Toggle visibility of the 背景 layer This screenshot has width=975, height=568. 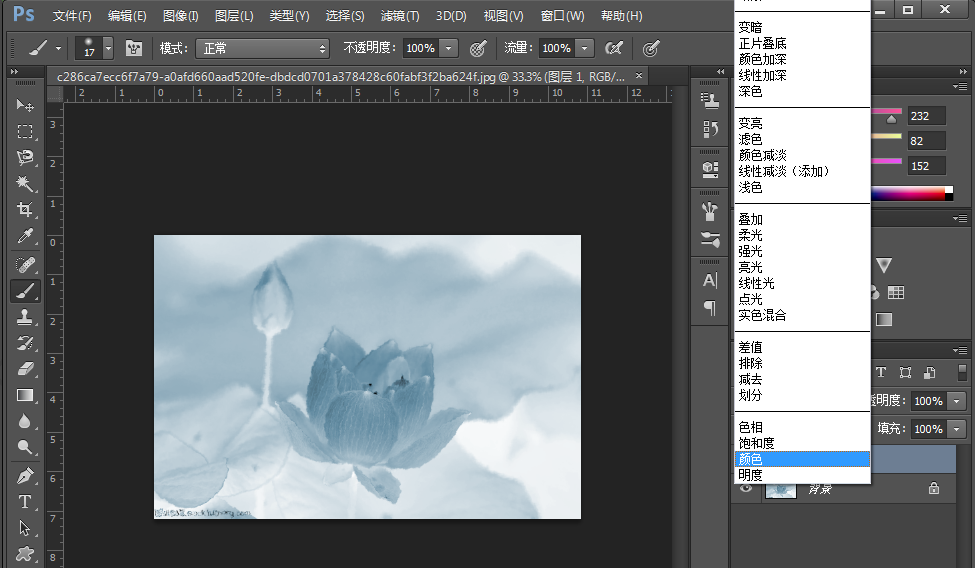(747, 489)
